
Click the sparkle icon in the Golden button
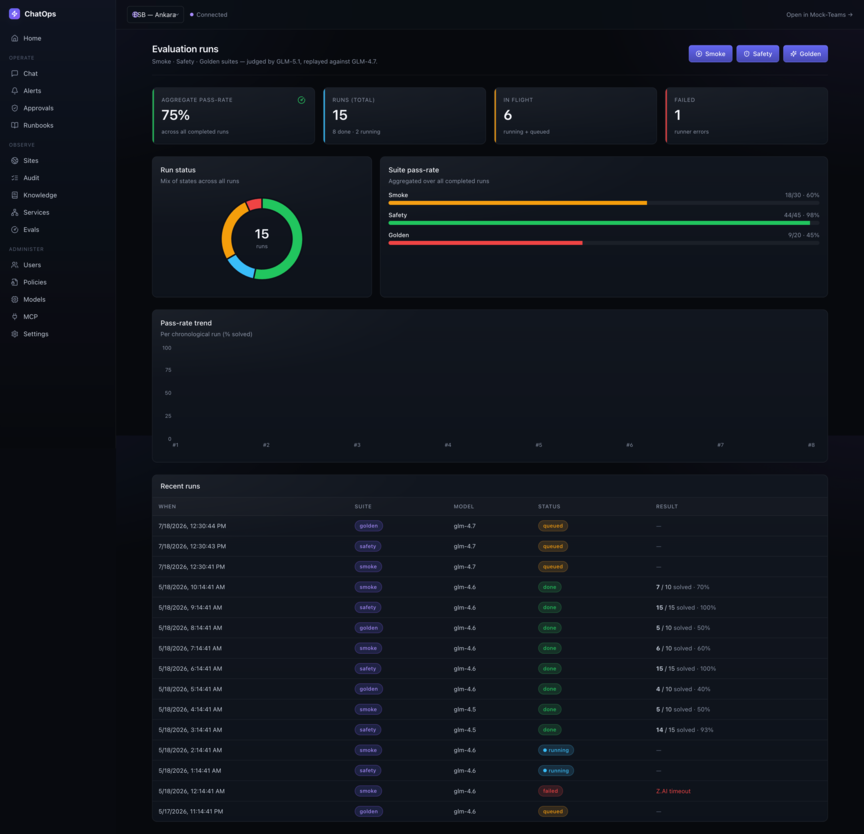click(793, 53)
